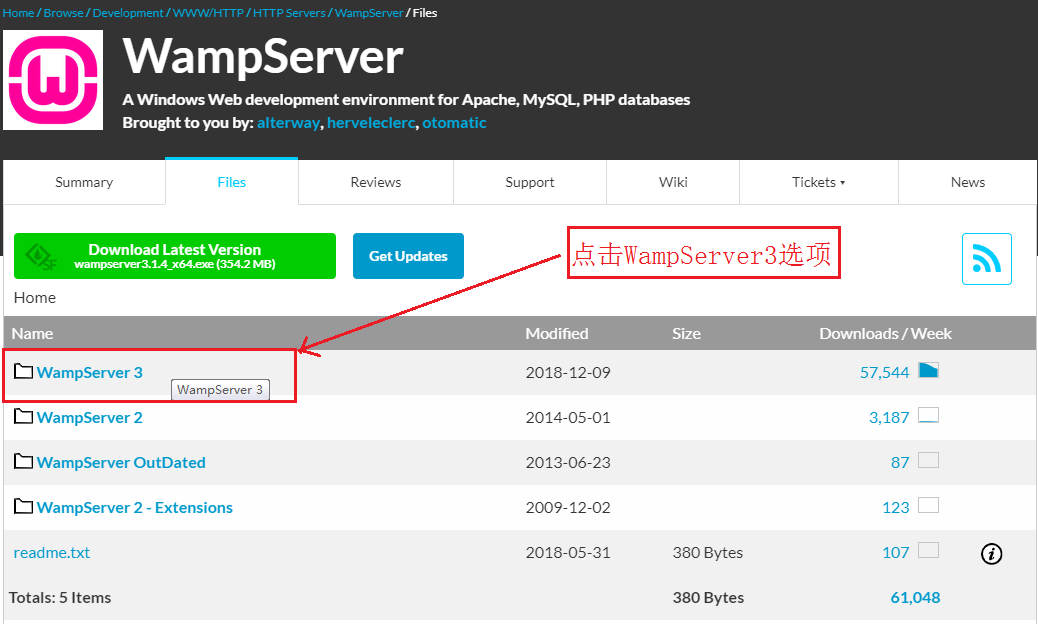Click download chart icon in WampServer 3 row
The image size is (1038, 624).
928,370
